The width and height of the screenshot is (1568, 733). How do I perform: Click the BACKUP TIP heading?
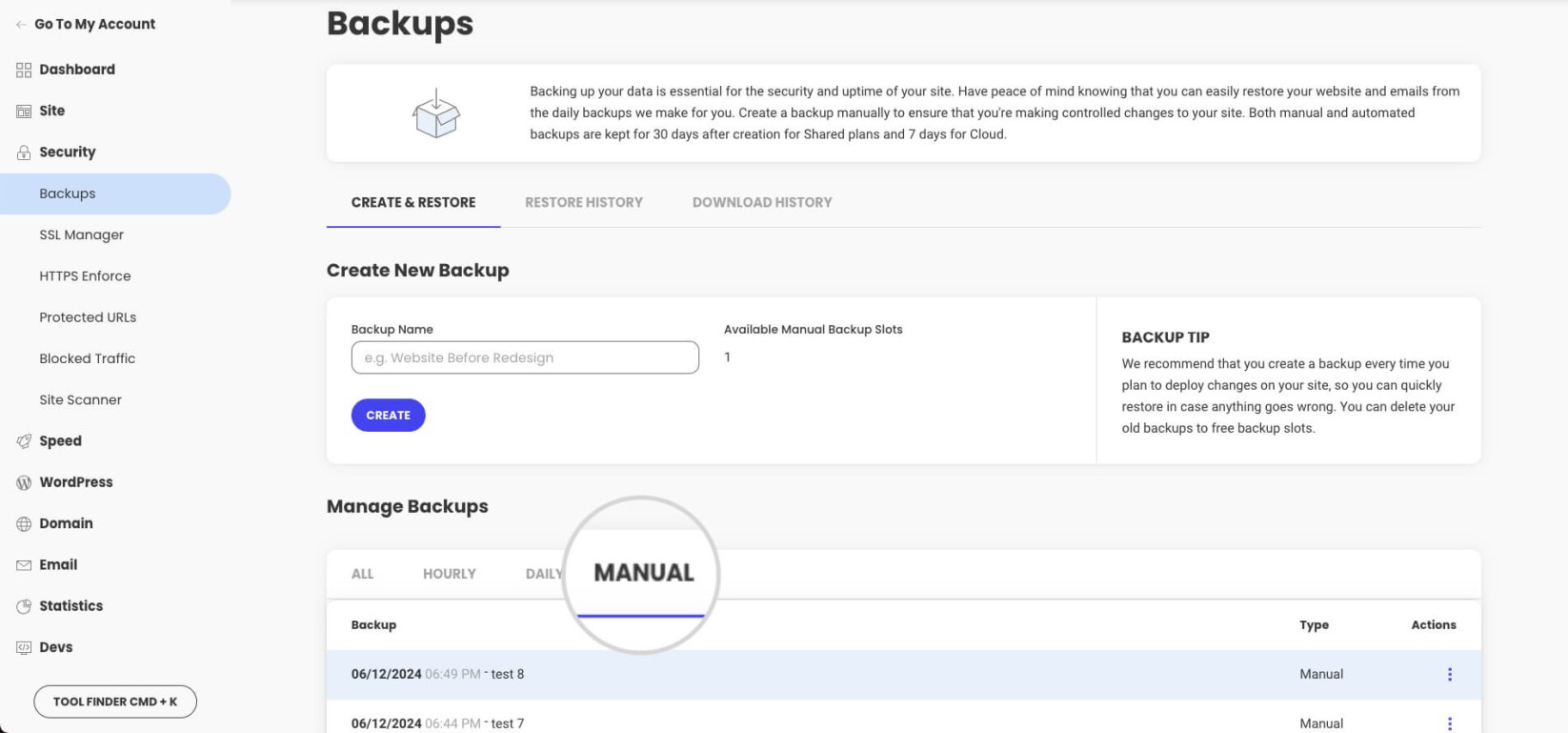click(1165, 337)
